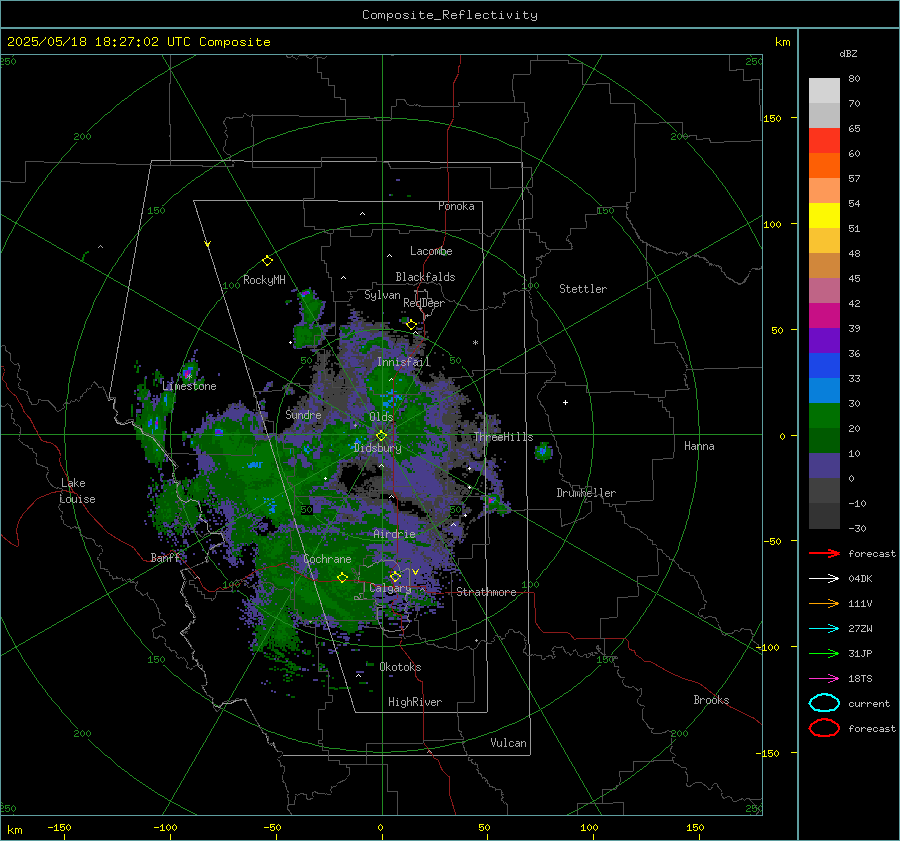Click yellow diamond marker near RedDeer
900x841 pixels.
411,325
